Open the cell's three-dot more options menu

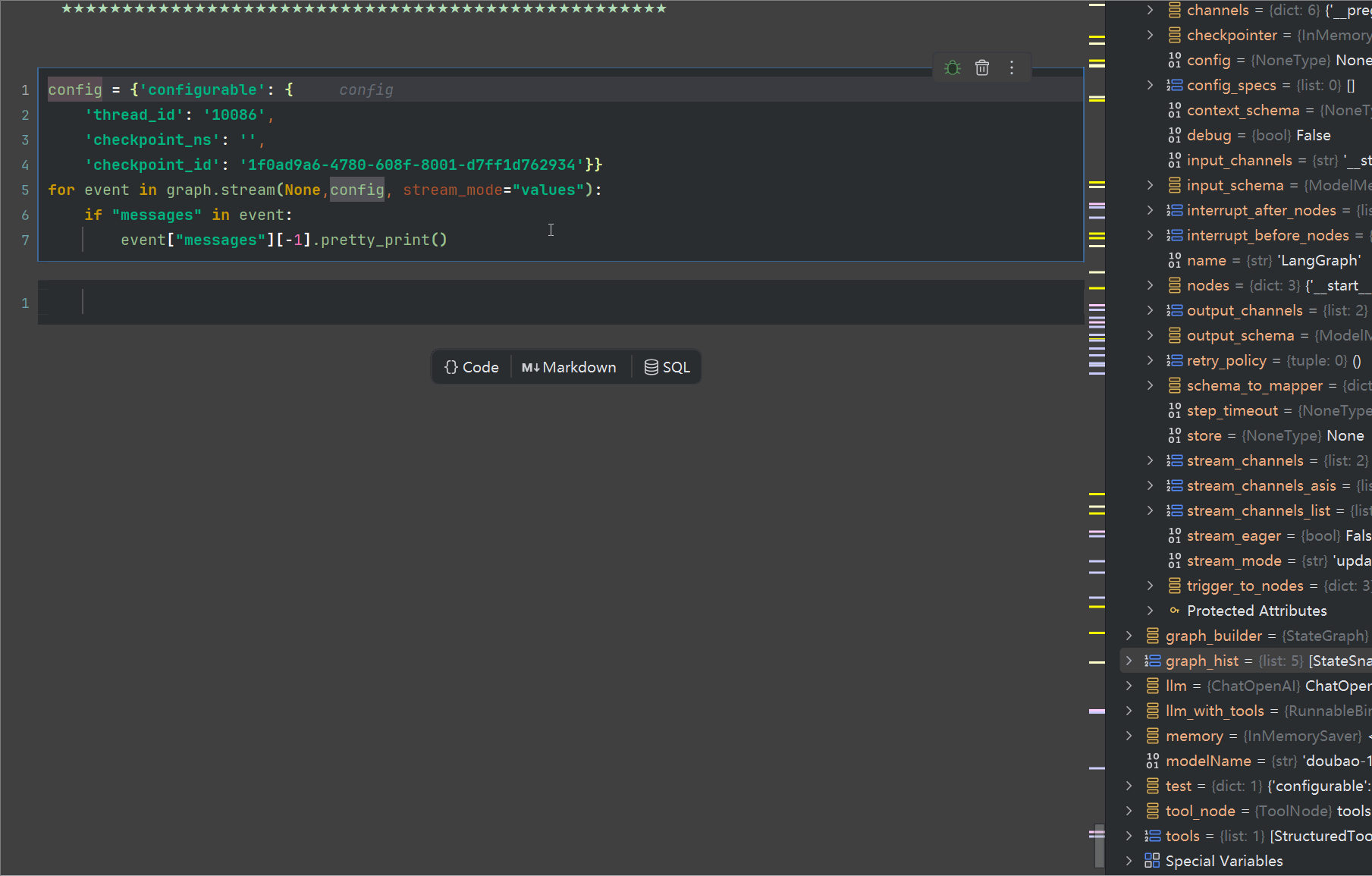pos(1012,68)
